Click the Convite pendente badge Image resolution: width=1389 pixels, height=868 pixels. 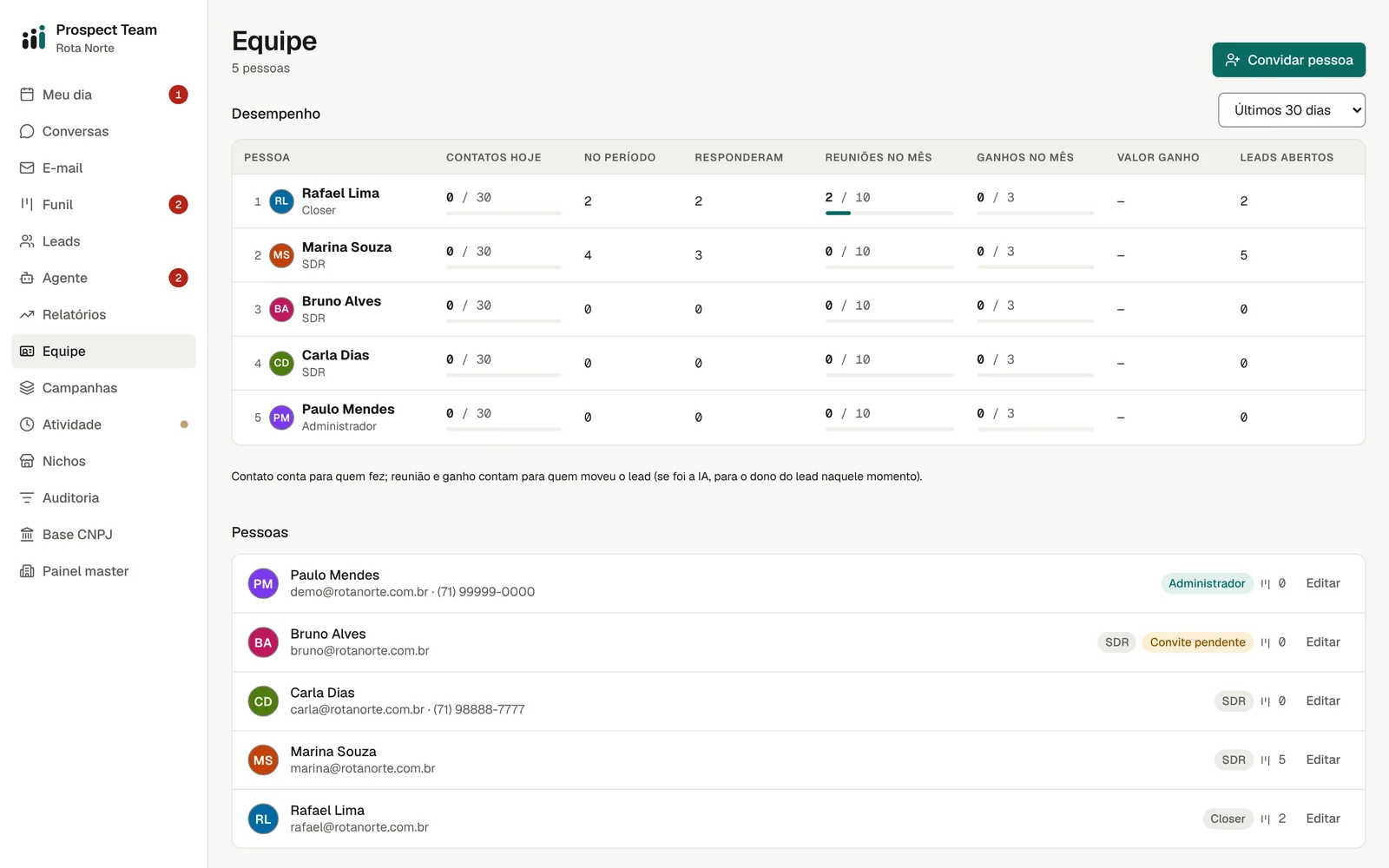click(x=1197, y=642)
